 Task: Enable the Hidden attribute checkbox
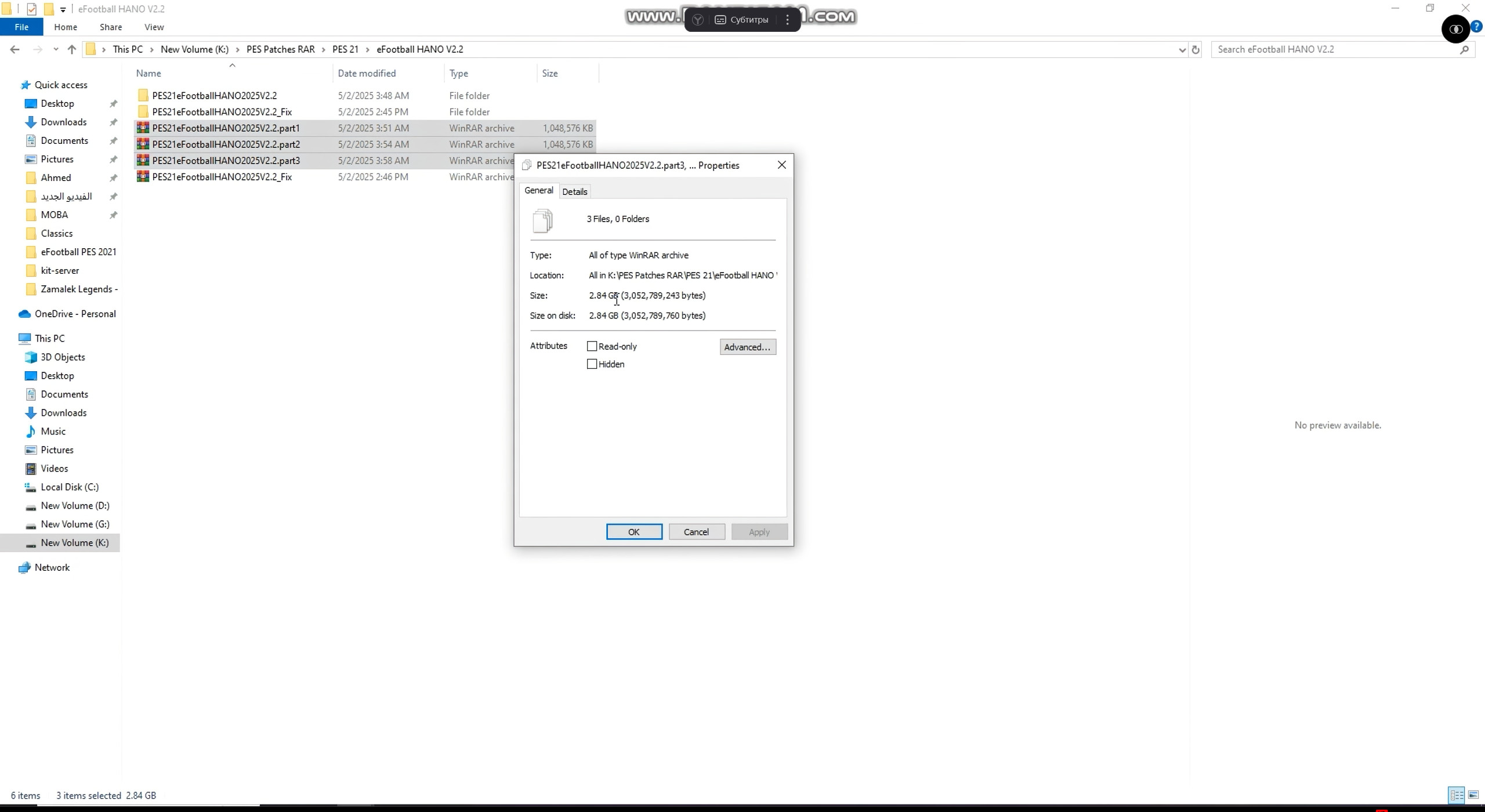coord(592,364)
